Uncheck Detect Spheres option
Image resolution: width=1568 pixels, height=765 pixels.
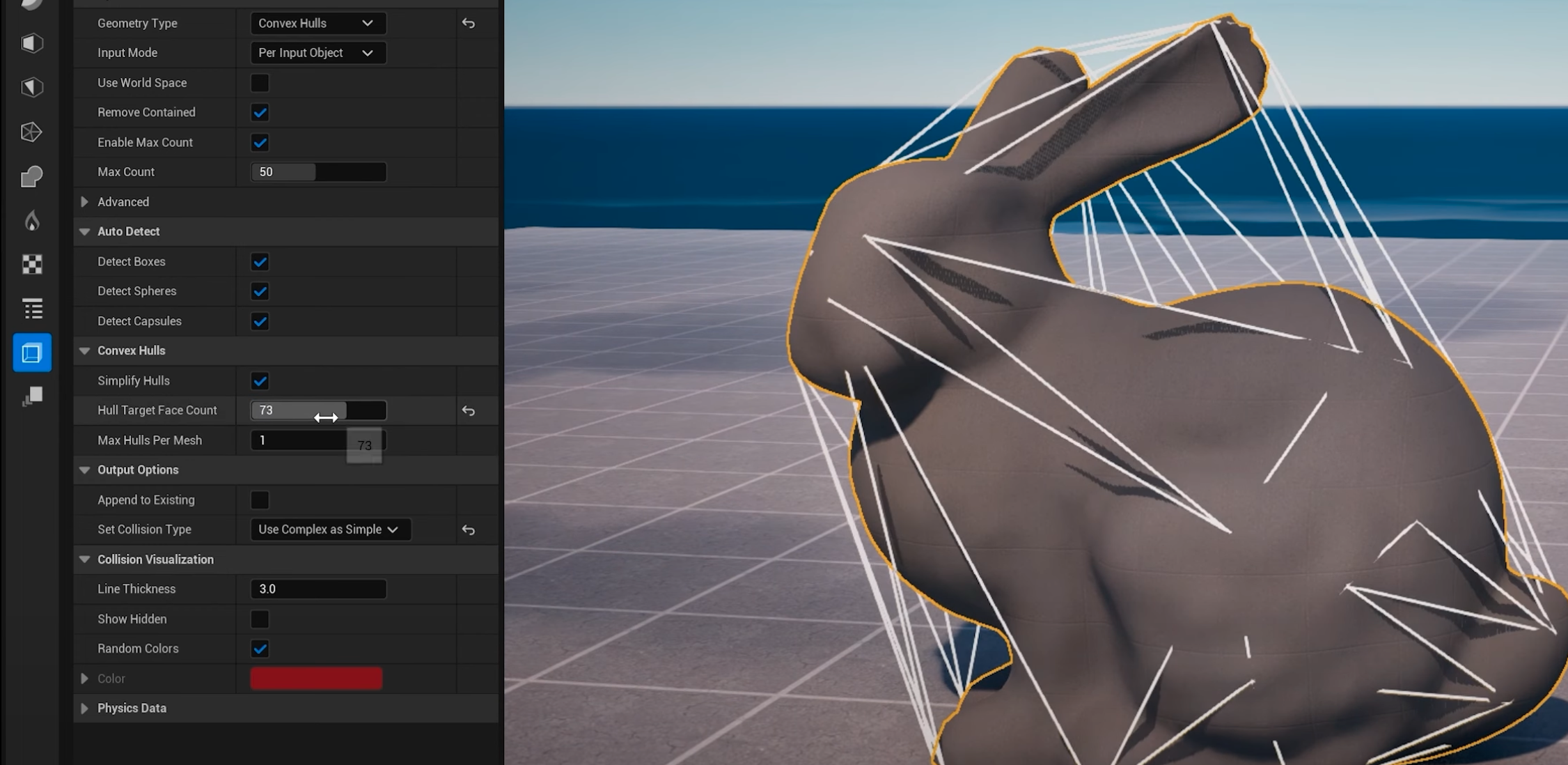click(260, 291)
